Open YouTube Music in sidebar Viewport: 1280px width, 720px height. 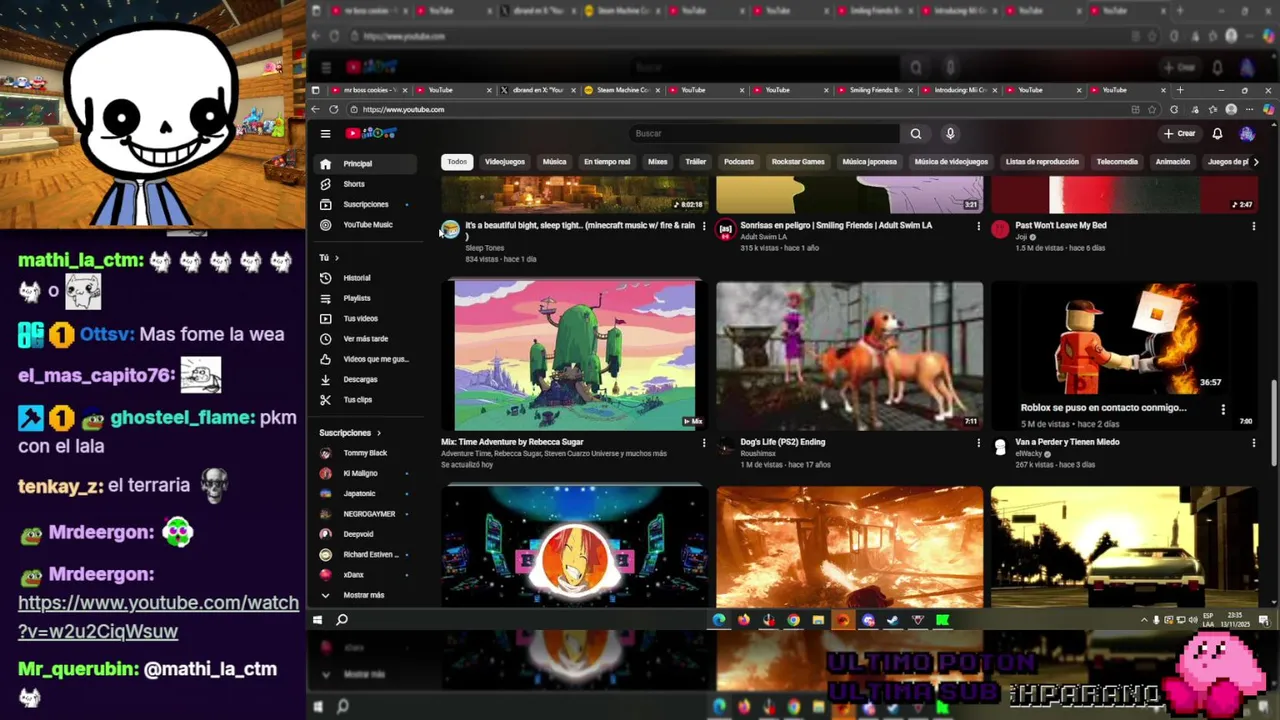pyautogui.click(x=366, y=225)
